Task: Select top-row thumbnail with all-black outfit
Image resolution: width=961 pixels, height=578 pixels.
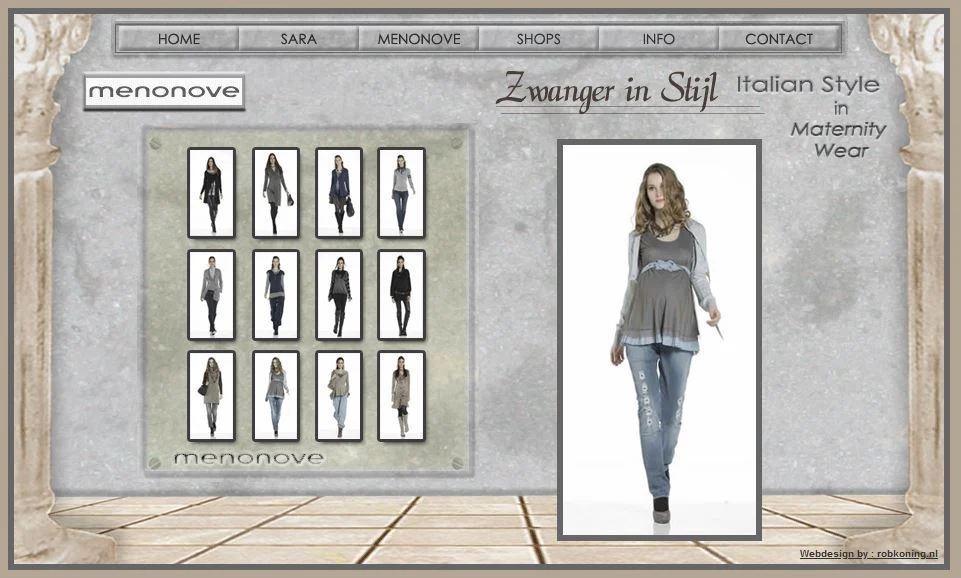Action: [x=211, y=193]
